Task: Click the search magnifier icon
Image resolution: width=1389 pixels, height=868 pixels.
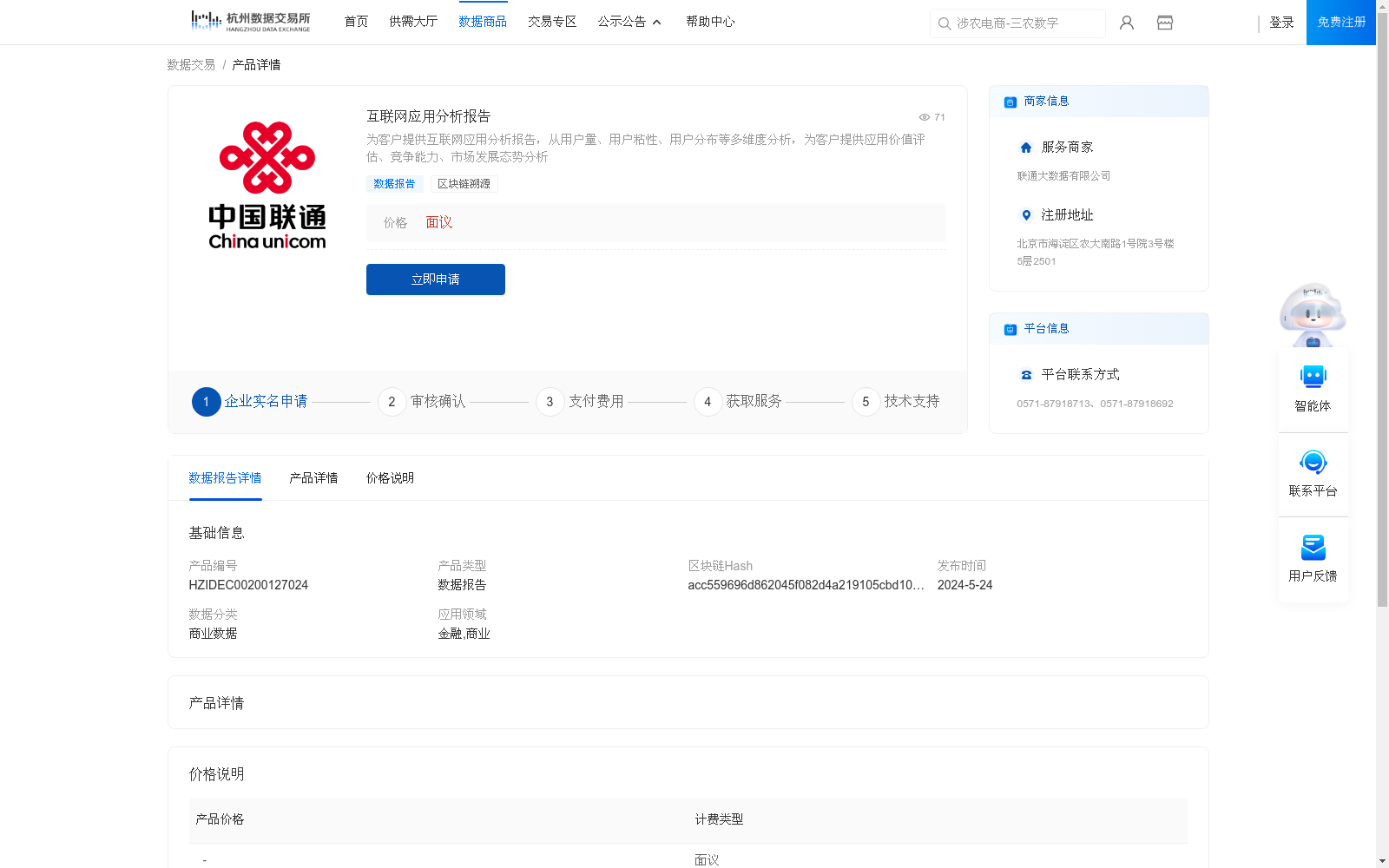Action: (x=945, y=23)
